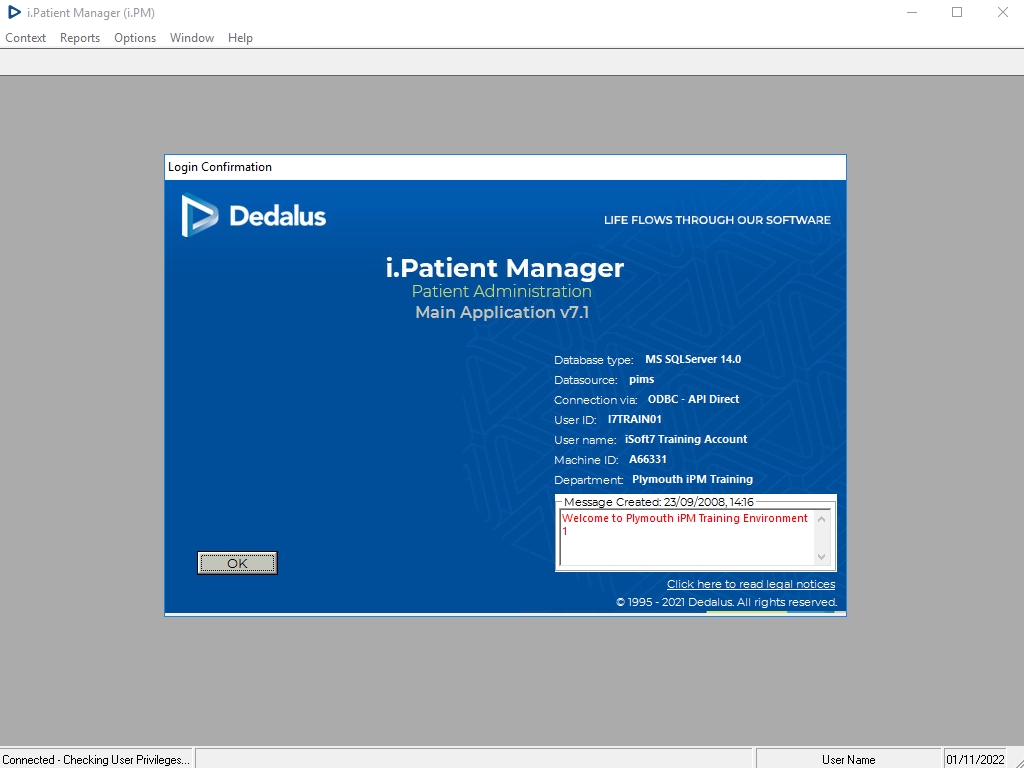This screenshot has height=768, width=1024.
Task: Click the i.Patient Manager title bar icon
Action: tap(14, 12)
